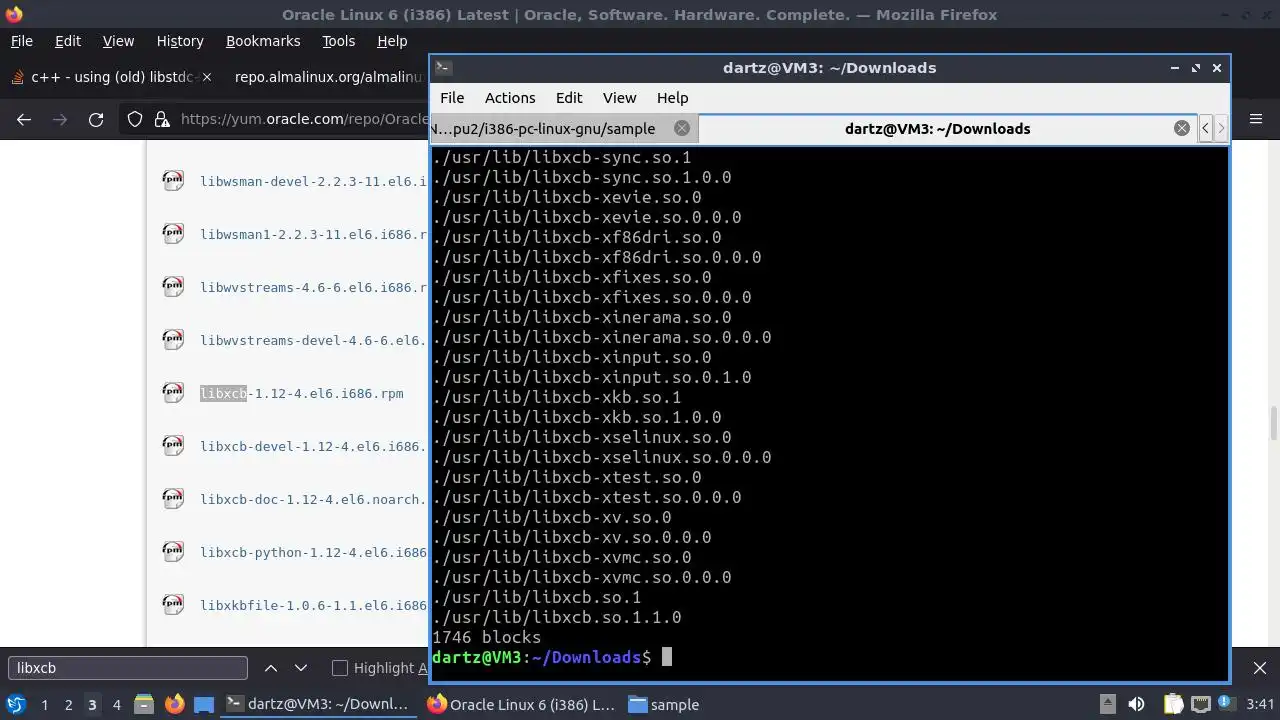
Task: Close the libstdc++ Firefox tab
Action: (207, 77)
